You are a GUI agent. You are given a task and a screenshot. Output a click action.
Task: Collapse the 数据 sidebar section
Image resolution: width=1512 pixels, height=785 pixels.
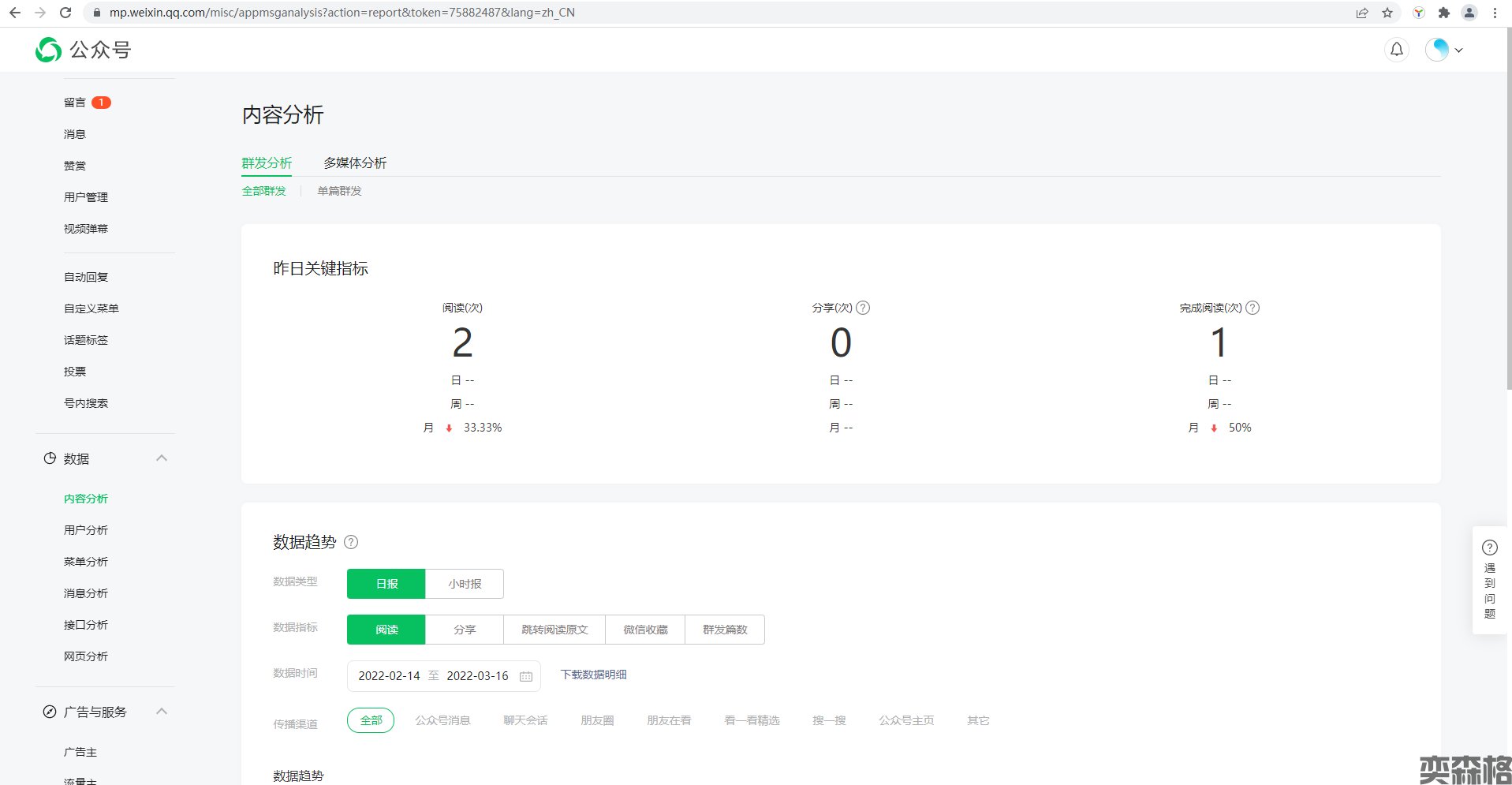tap(162, 458)
